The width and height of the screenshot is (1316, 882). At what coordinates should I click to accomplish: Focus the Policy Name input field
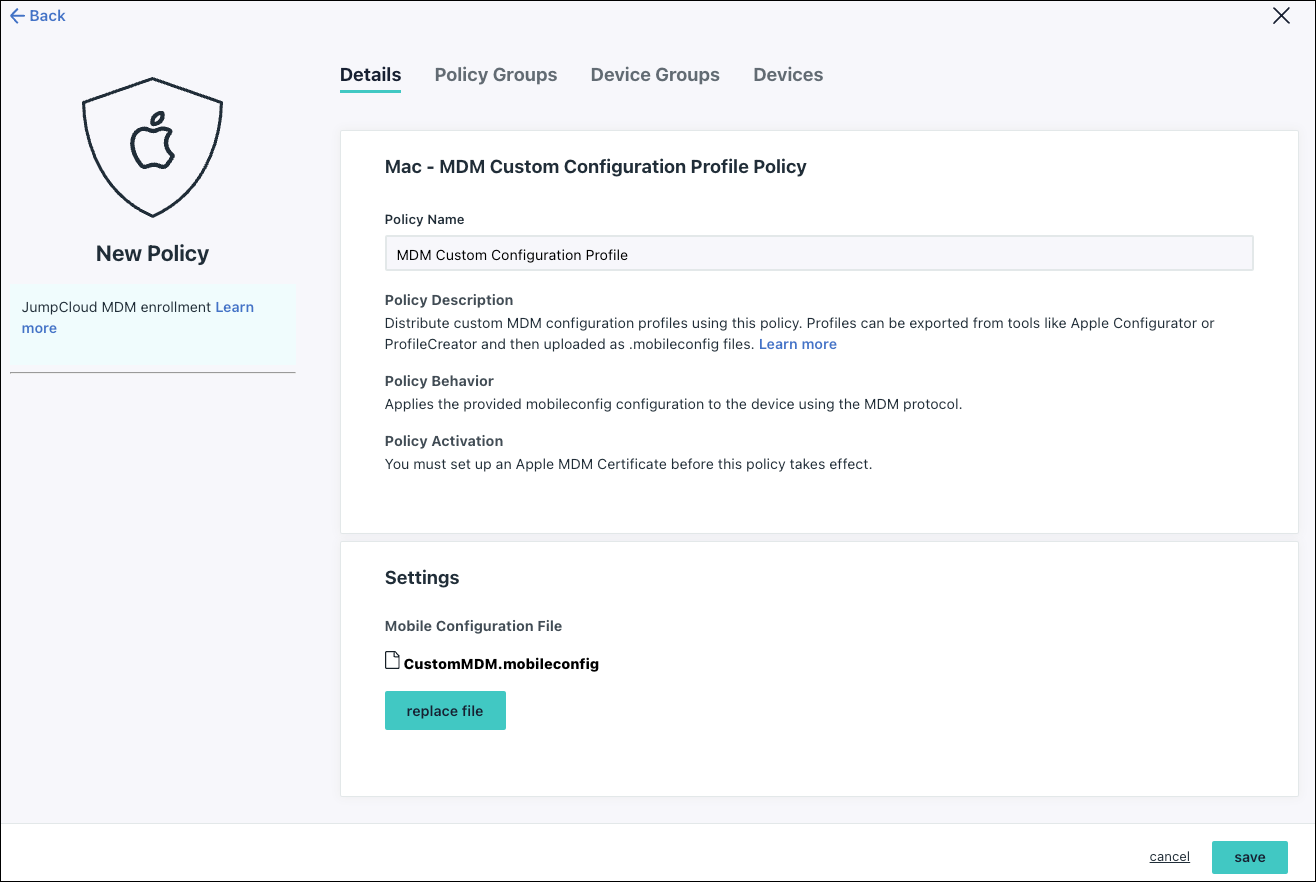click(818, 254)
